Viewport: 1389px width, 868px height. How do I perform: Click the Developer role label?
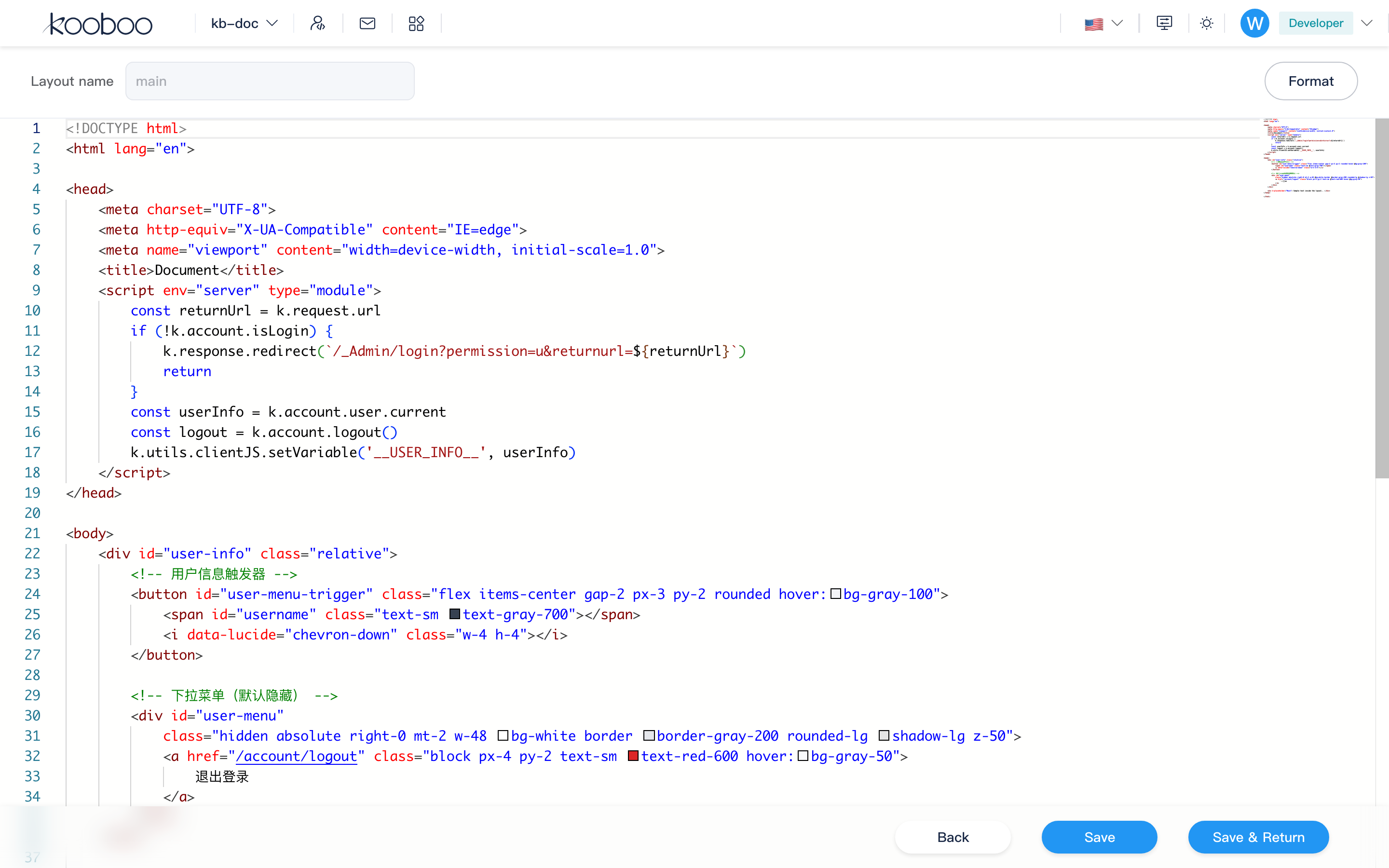(1316, 24)
